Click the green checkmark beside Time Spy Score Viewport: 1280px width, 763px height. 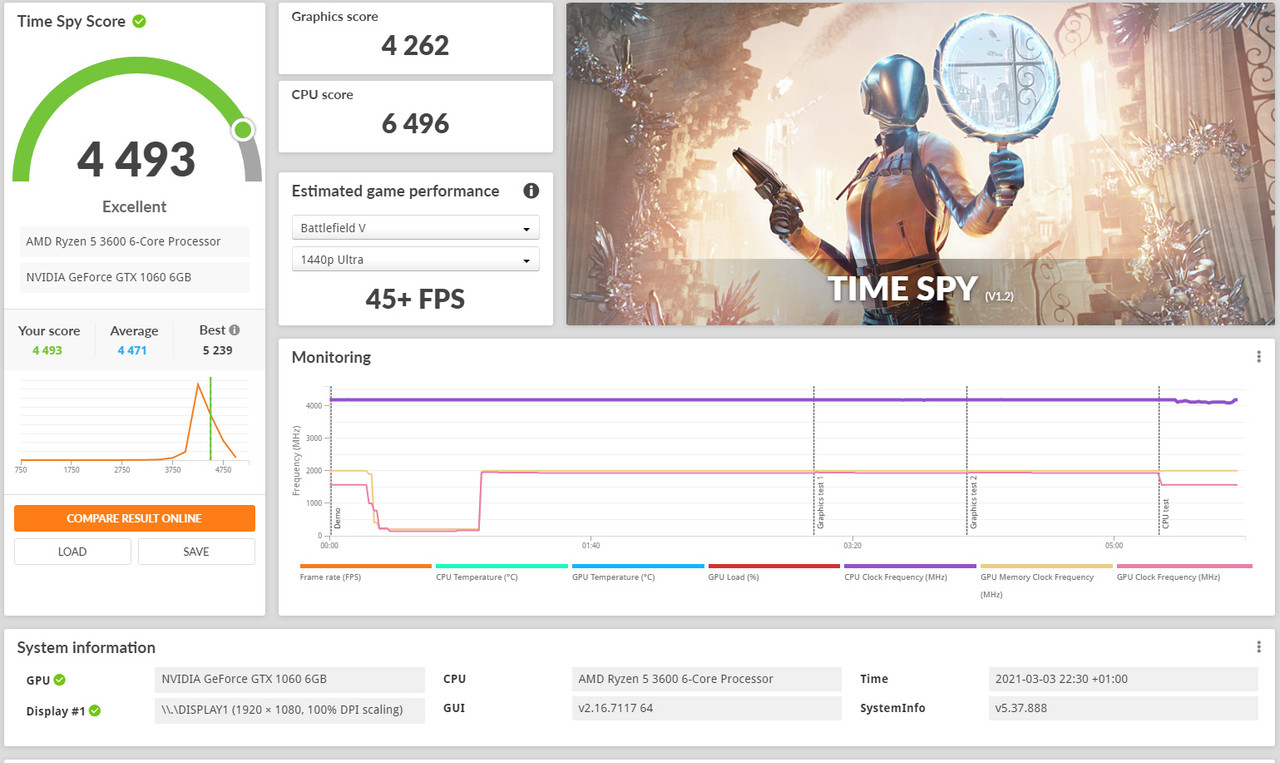pyautogui.click(x=141, y=20)
